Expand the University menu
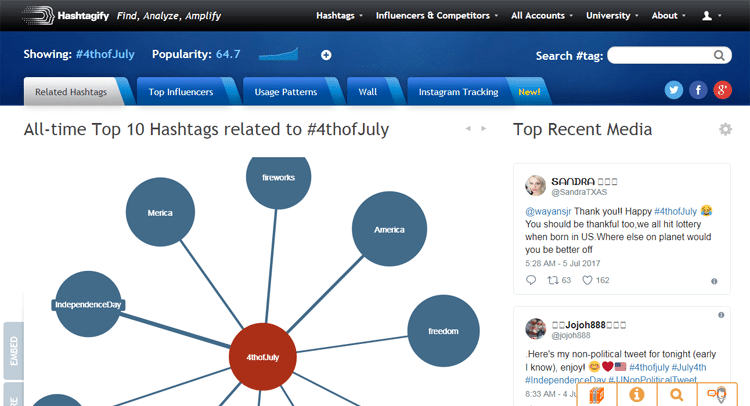Viewport: 750px width, 406px height. point(612,16)
